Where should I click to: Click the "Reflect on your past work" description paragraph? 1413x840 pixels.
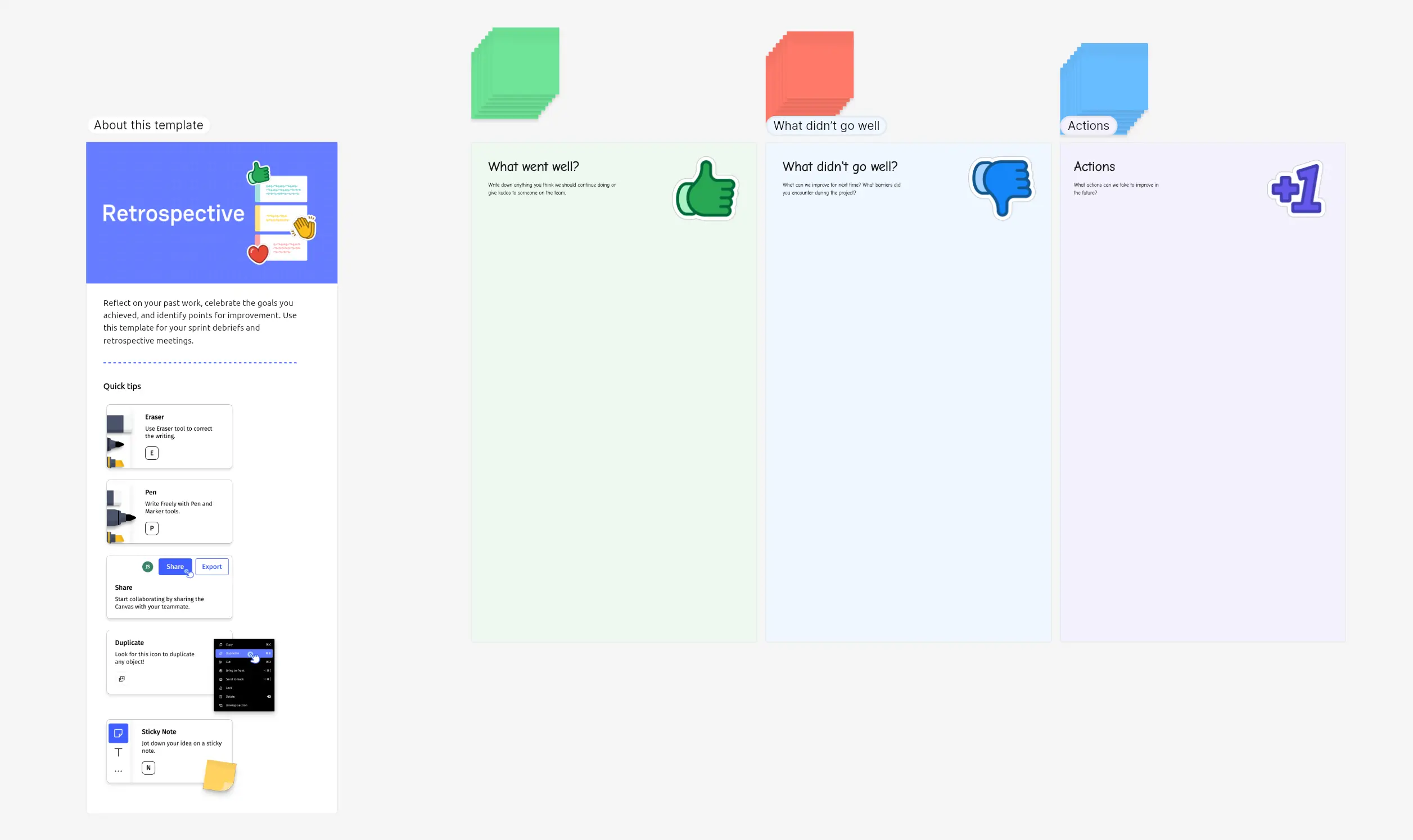coord(200,322)
